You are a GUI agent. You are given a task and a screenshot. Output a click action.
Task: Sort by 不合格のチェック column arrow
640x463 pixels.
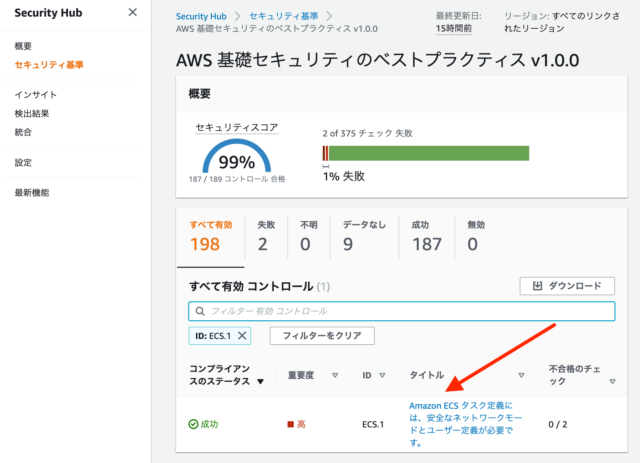(x=612, y=381)
